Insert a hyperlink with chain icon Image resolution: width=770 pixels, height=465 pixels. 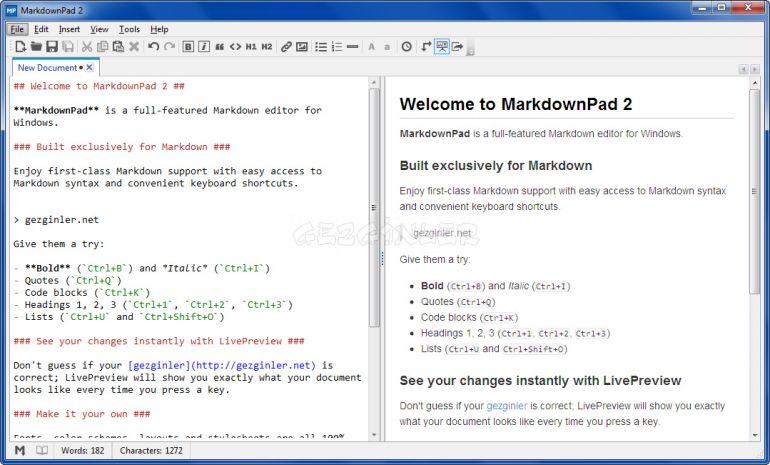point(286,47)
